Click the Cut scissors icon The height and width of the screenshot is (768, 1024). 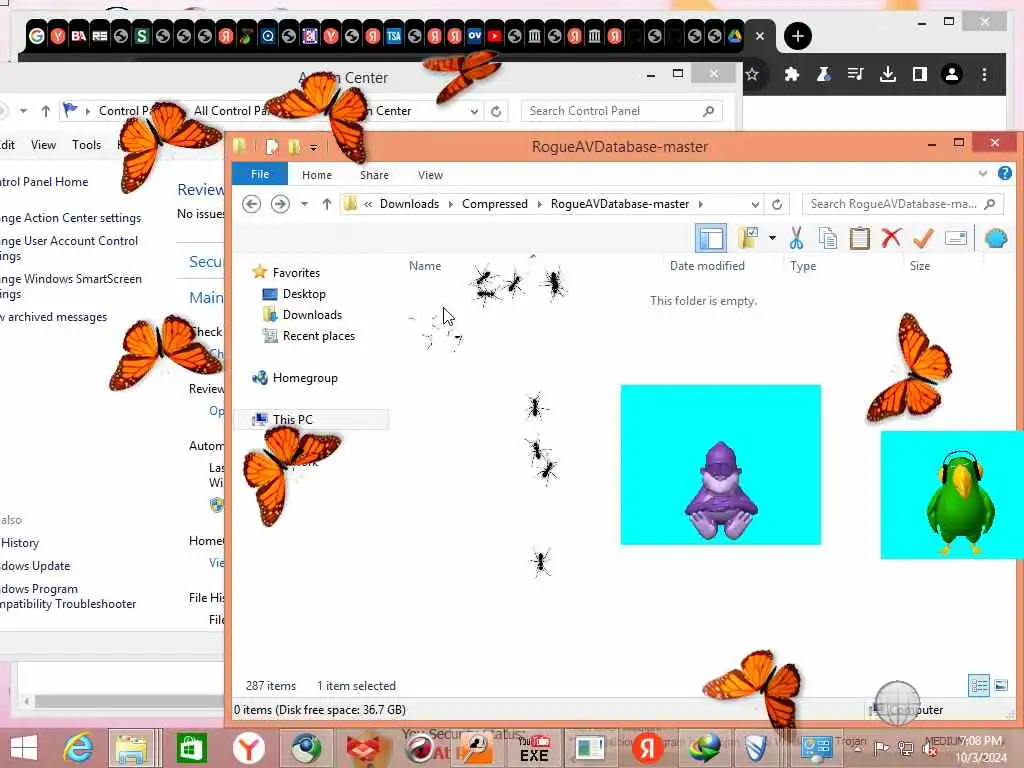(796, 238)
